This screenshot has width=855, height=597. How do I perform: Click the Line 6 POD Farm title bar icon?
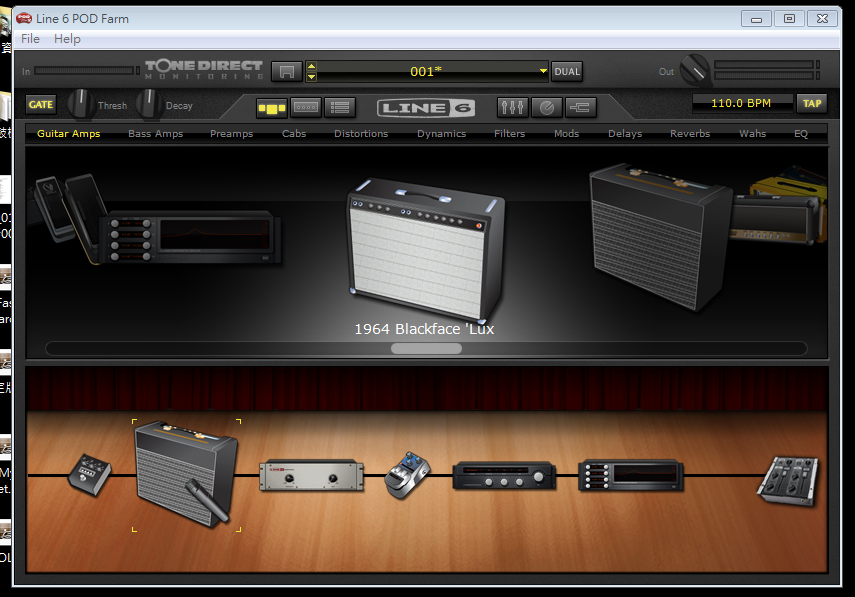pyautogui.click(x=24, y=19)
